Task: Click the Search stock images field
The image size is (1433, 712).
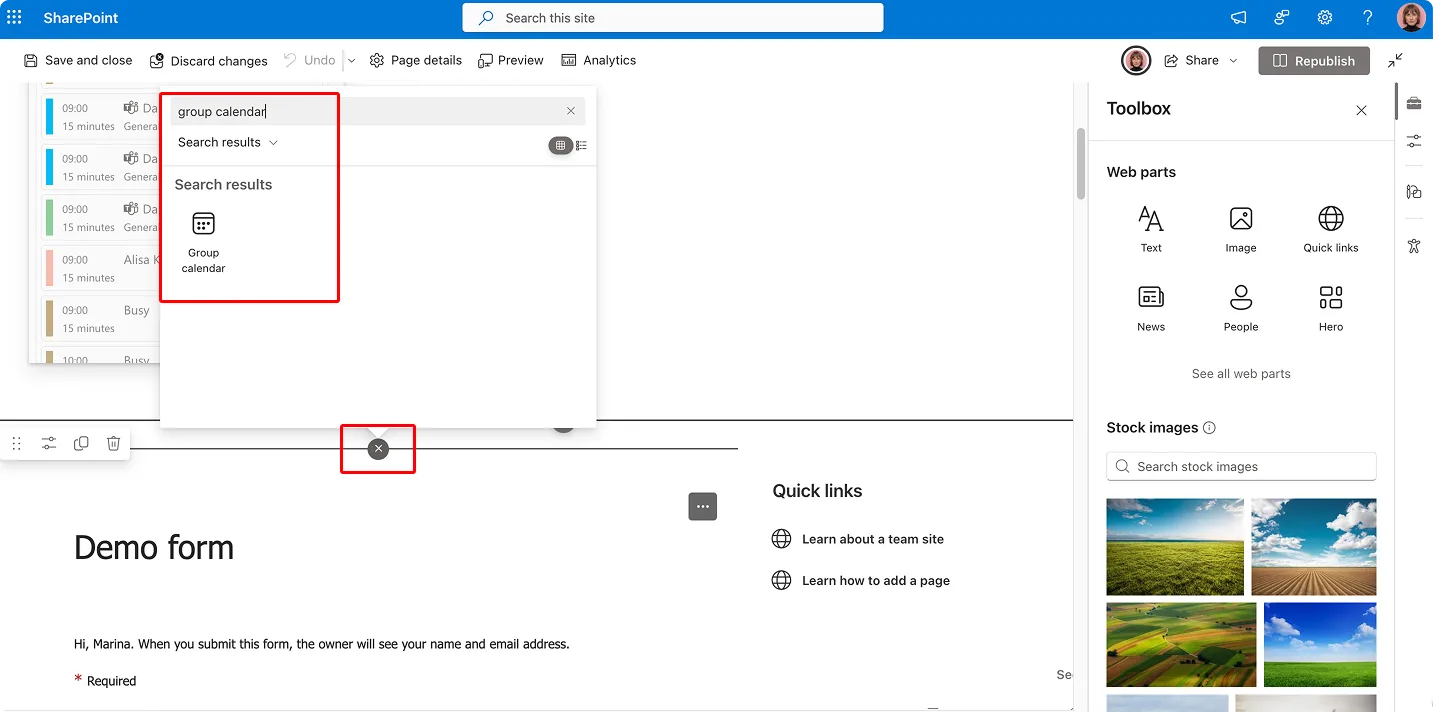Action: tap(1240, 466)
